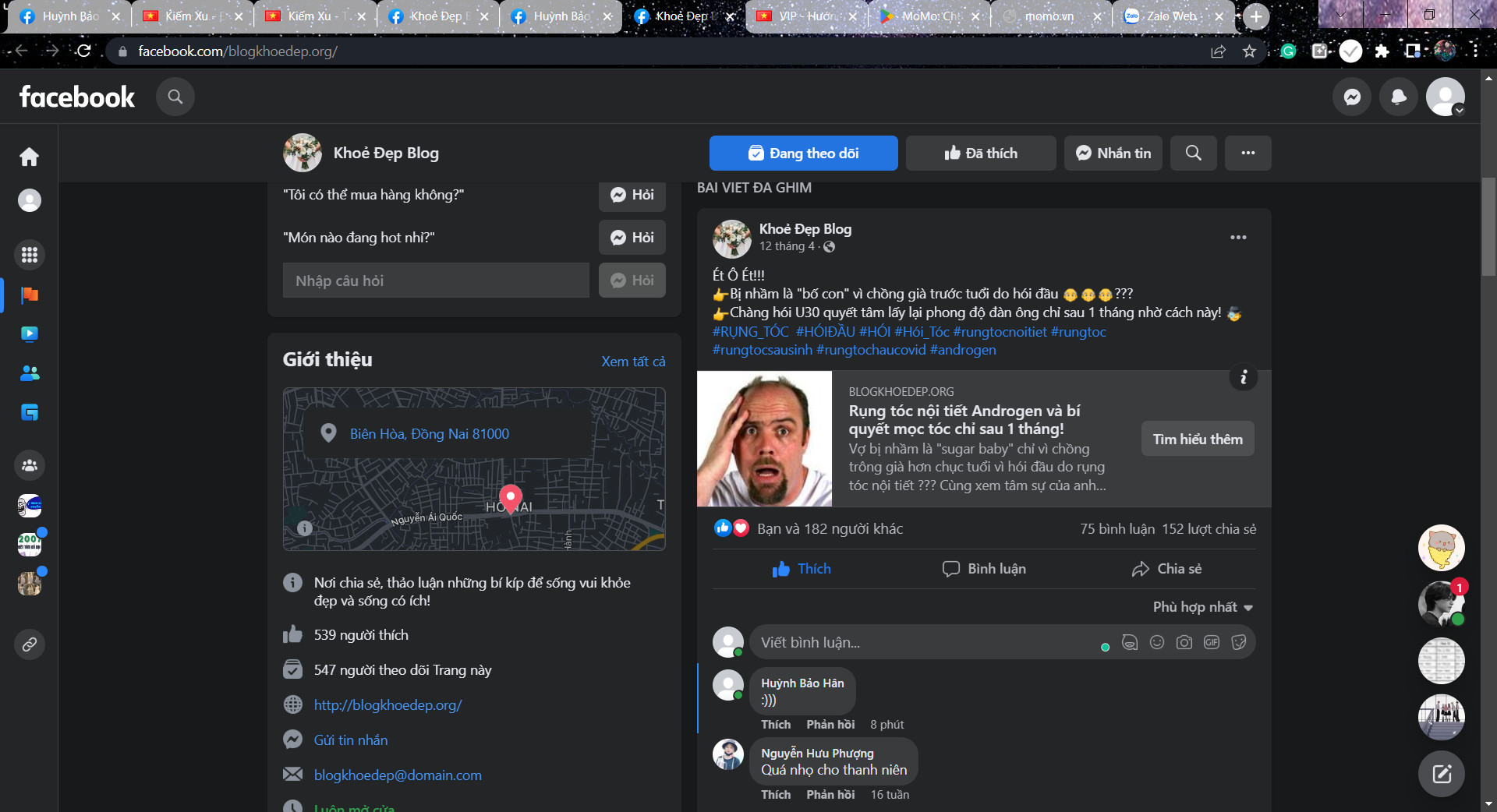The height and width of the screenshot is (812, 1497).
Task: Reload the page
Action: click(x=84, y=51)
